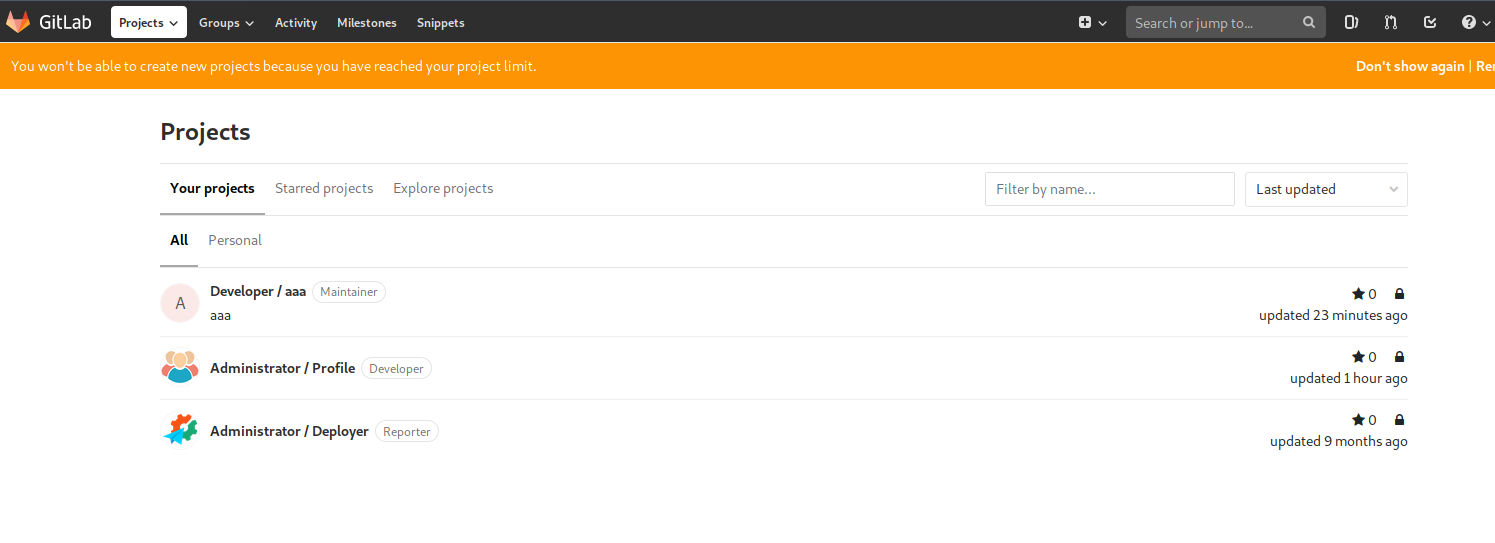The width and height of the screenshot is (1495, 543).
Task: Focus the Filter by name input
Action: (1109, 189)
